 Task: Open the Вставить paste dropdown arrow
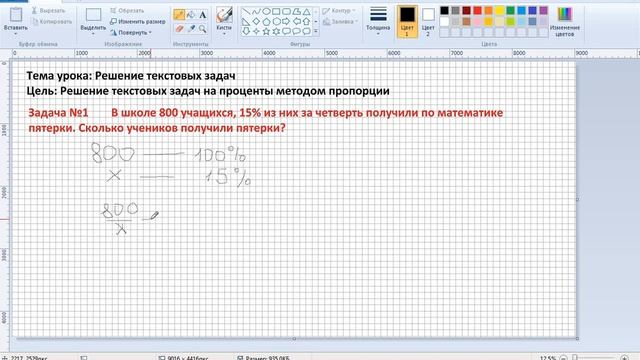[x=16, y=34]
